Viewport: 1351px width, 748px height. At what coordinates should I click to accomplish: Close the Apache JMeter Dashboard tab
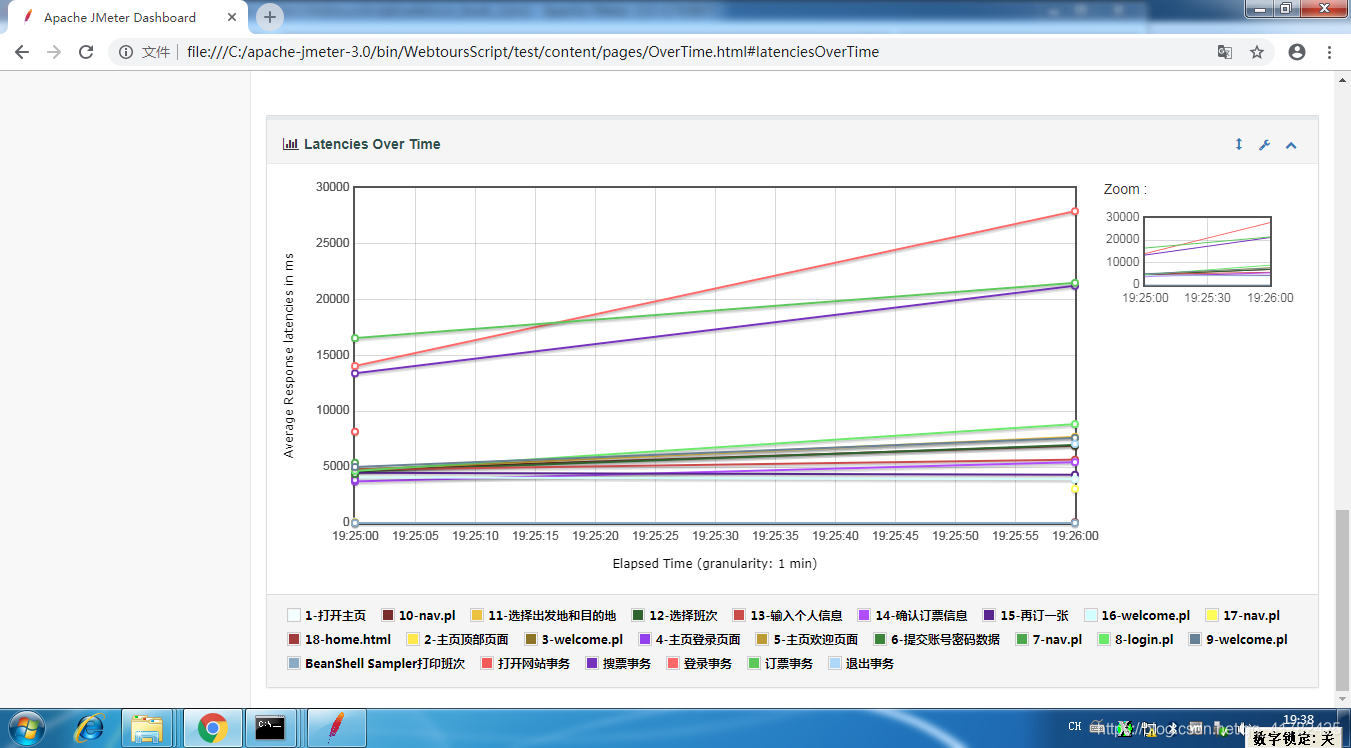(231, 17)
